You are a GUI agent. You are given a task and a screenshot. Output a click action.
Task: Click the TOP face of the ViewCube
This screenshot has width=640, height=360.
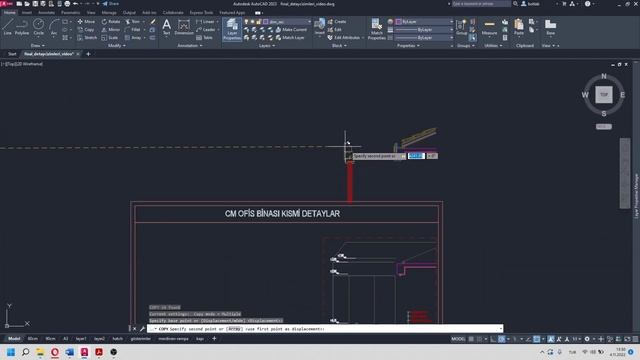604,95
